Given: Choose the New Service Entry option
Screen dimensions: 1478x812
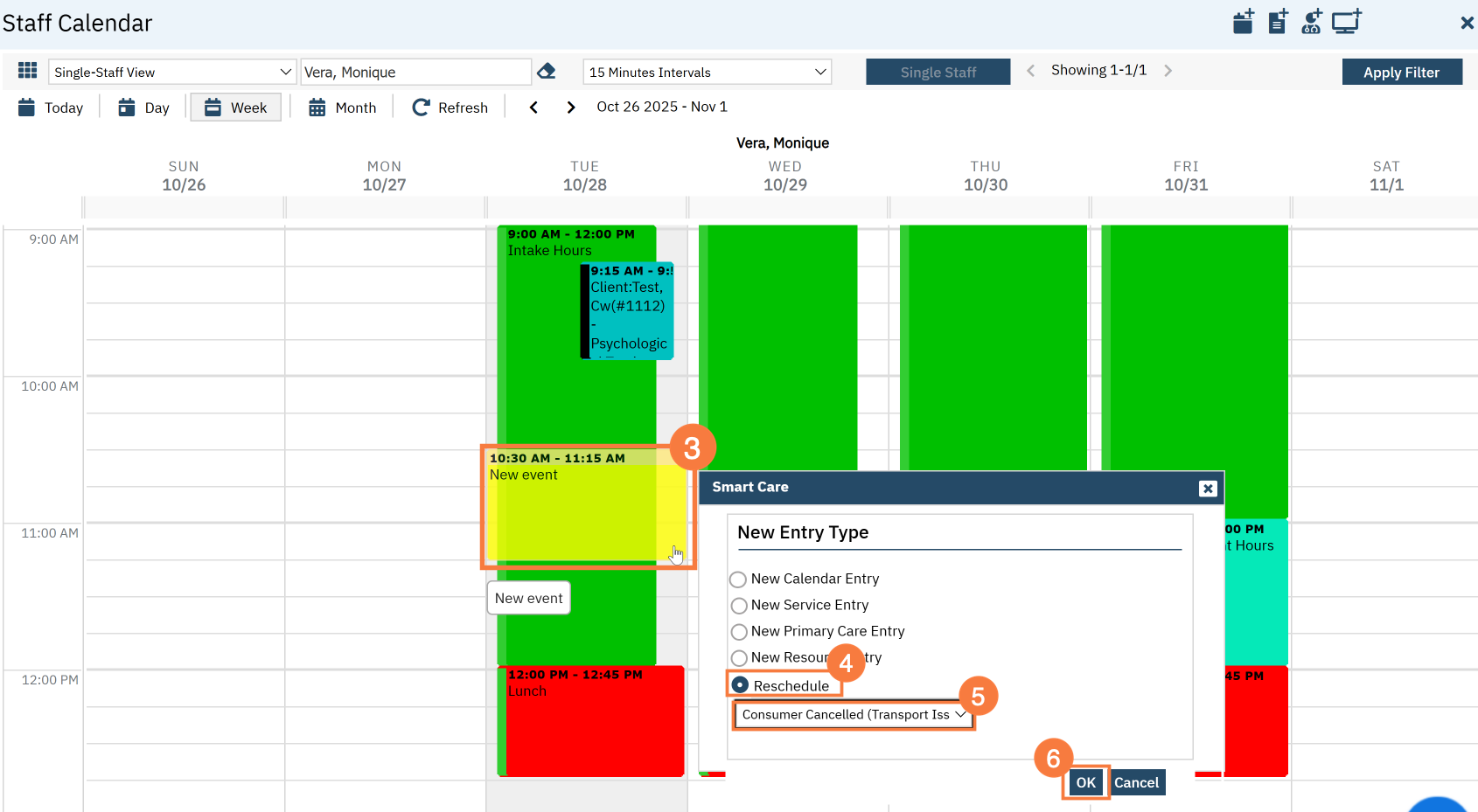Looking at the screenshot, I should click(739, 606).
